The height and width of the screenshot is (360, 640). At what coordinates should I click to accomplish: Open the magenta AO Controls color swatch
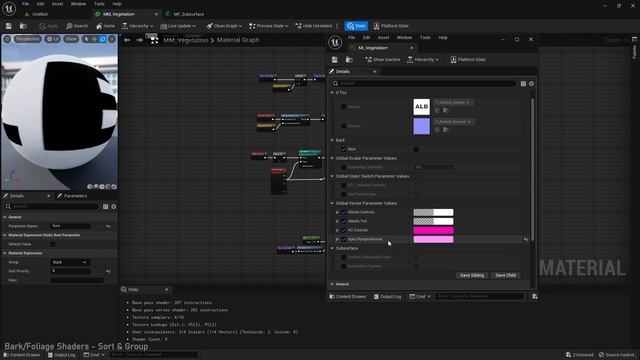pos(433,230)
